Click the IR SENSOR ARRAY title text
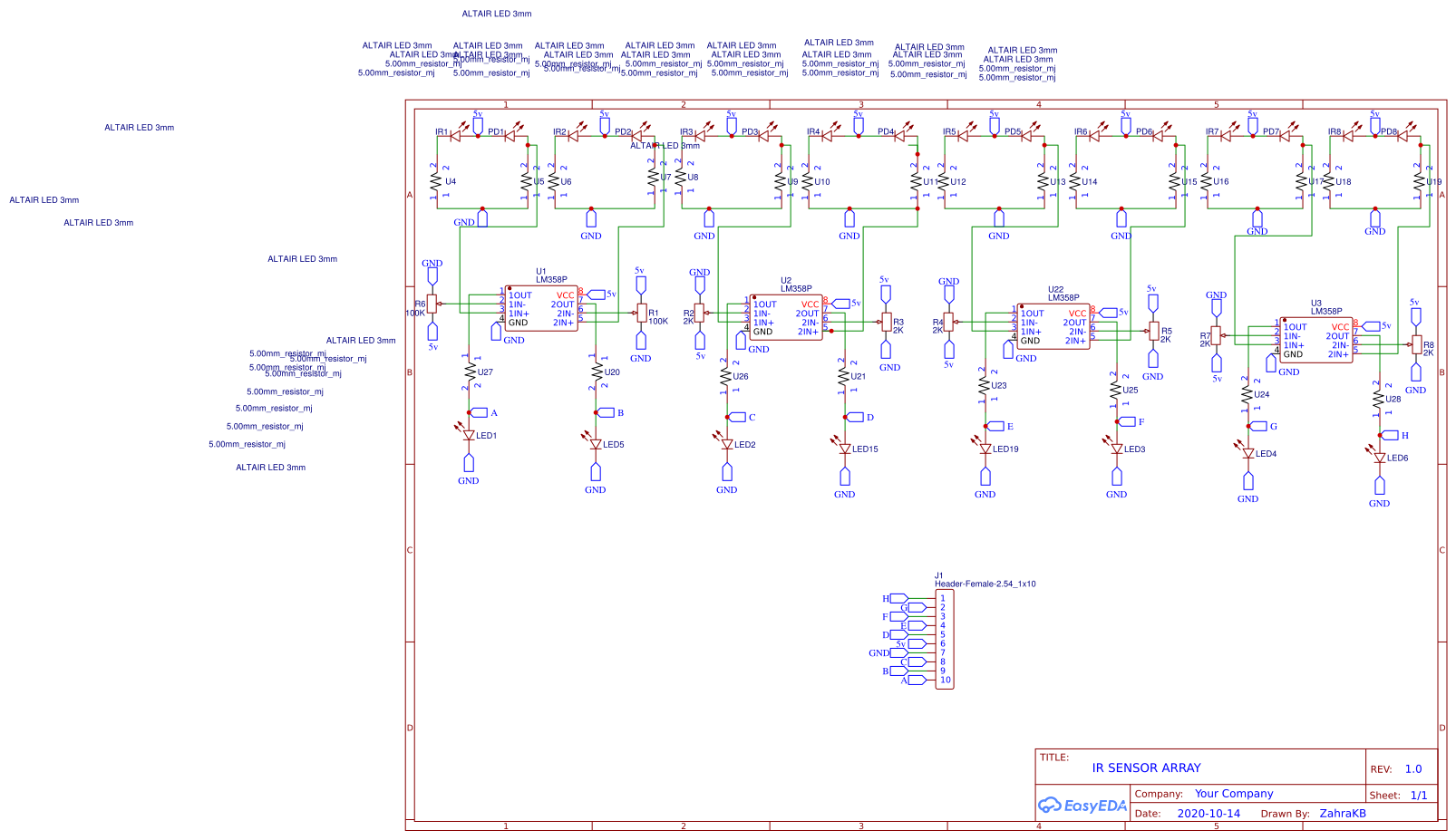Screen dimensions: 1456x840 pos(1147,768)
